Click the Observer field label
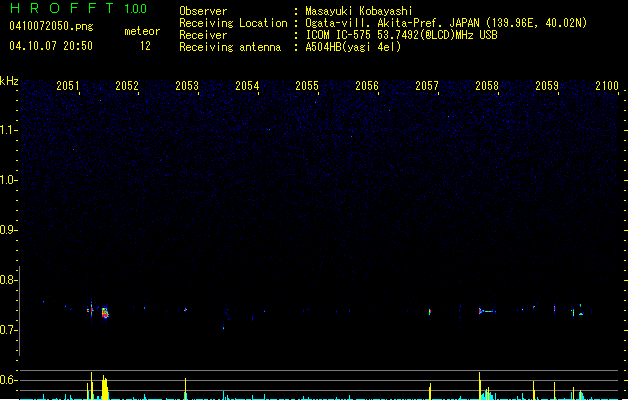Image resolution: width=629 pixels, height=400 pixels. 203,11
